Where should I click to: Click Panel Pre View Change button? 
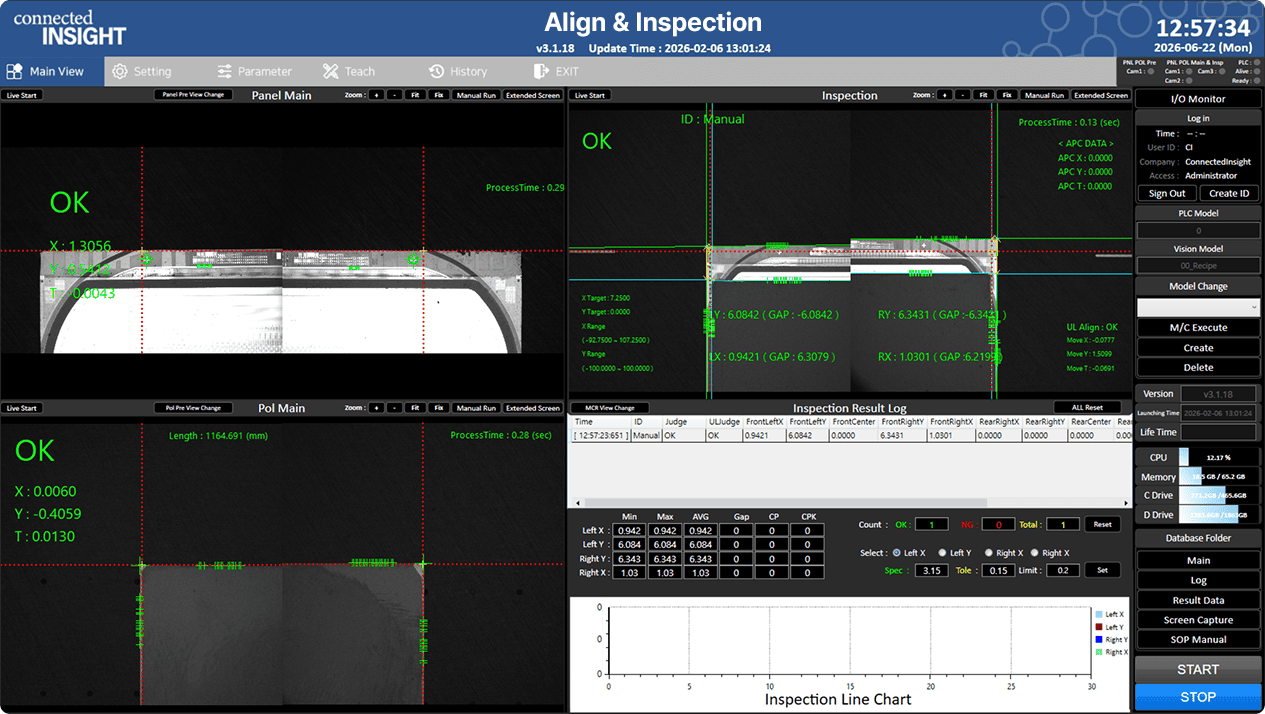(x=192, y=95)
